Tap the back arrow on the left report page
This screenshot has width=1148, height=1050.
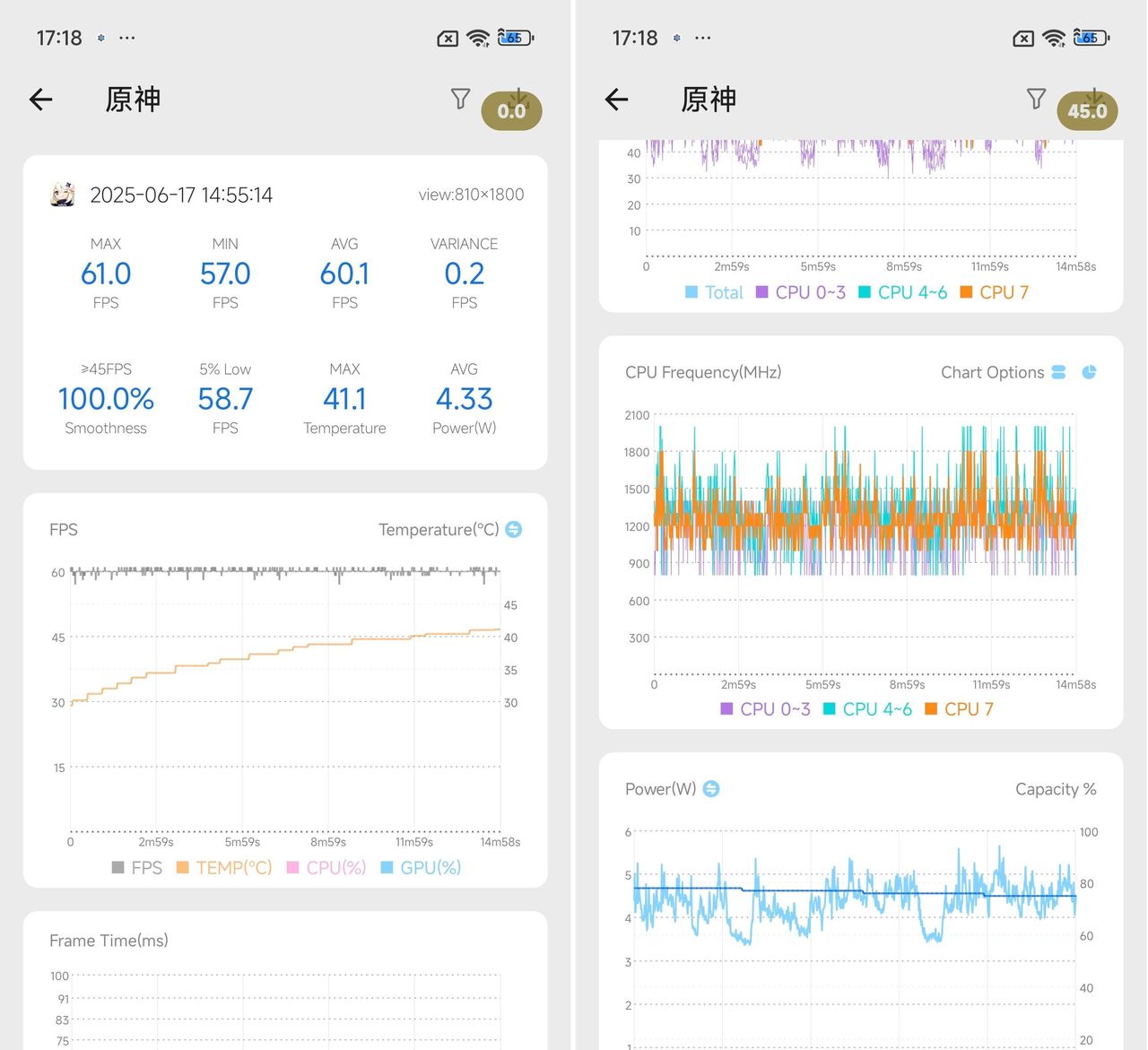tap(40, 100)
